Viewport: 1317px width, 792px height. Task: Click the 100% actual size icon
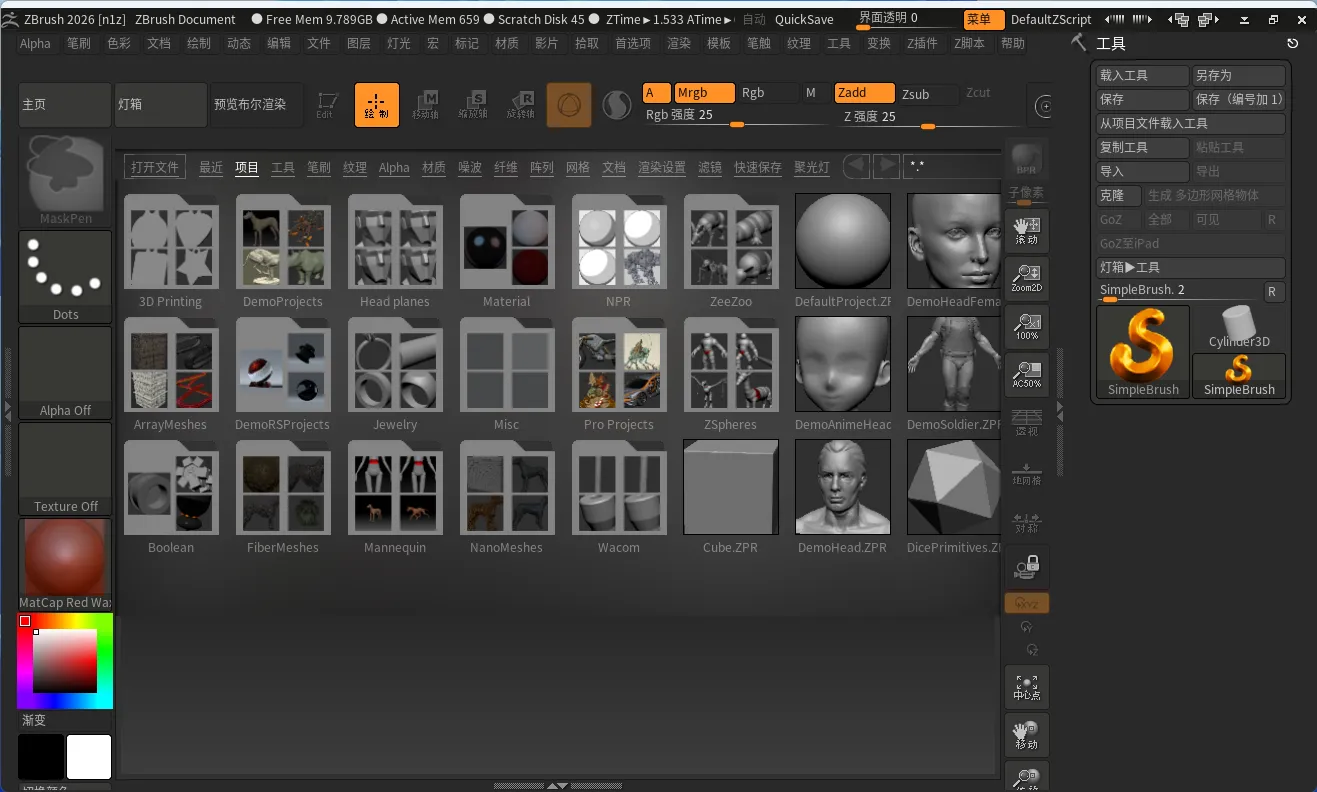tap(1026, 326)
